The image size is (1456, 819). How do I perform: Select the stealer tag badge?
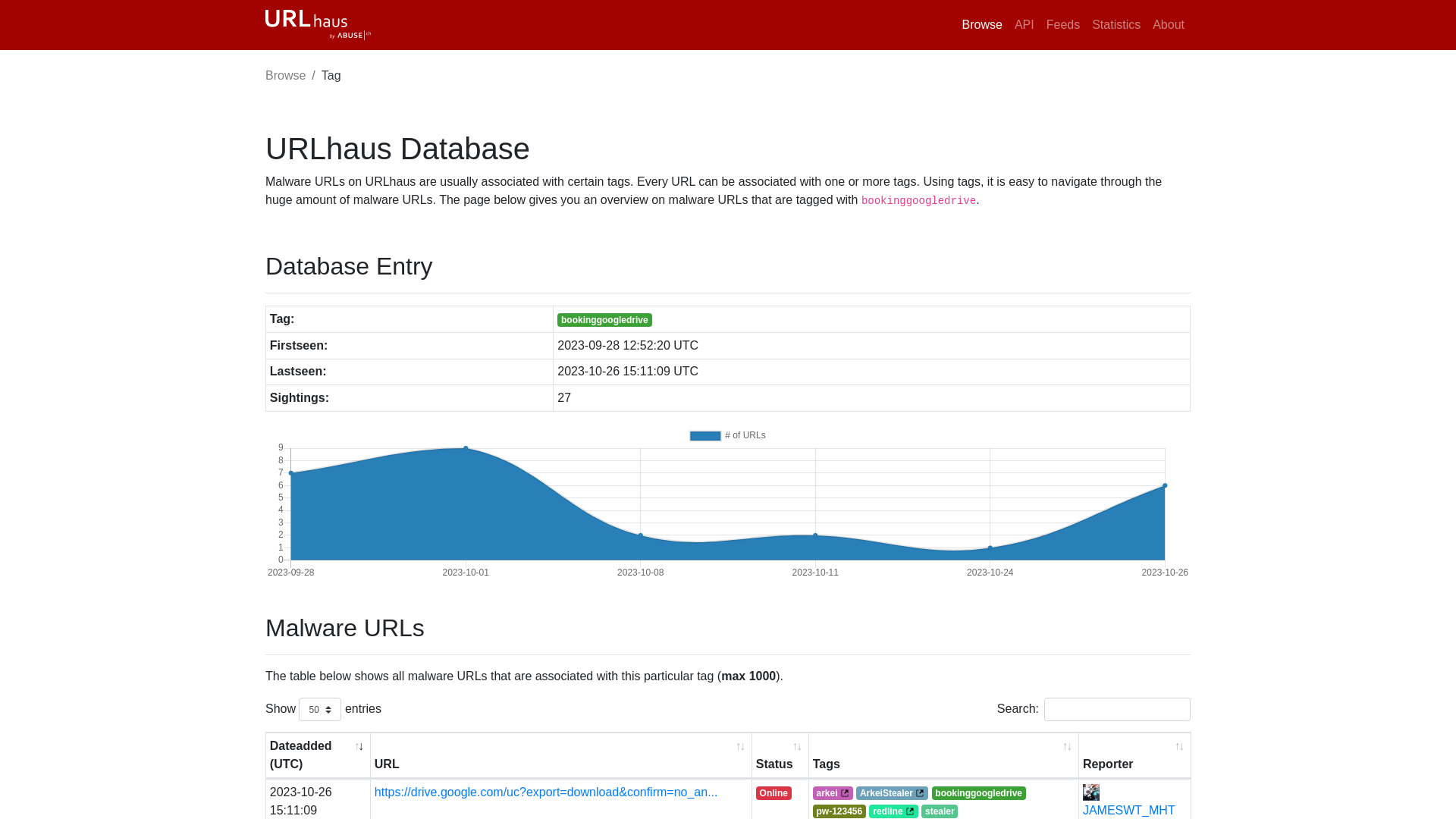click(x=939, y=811)
